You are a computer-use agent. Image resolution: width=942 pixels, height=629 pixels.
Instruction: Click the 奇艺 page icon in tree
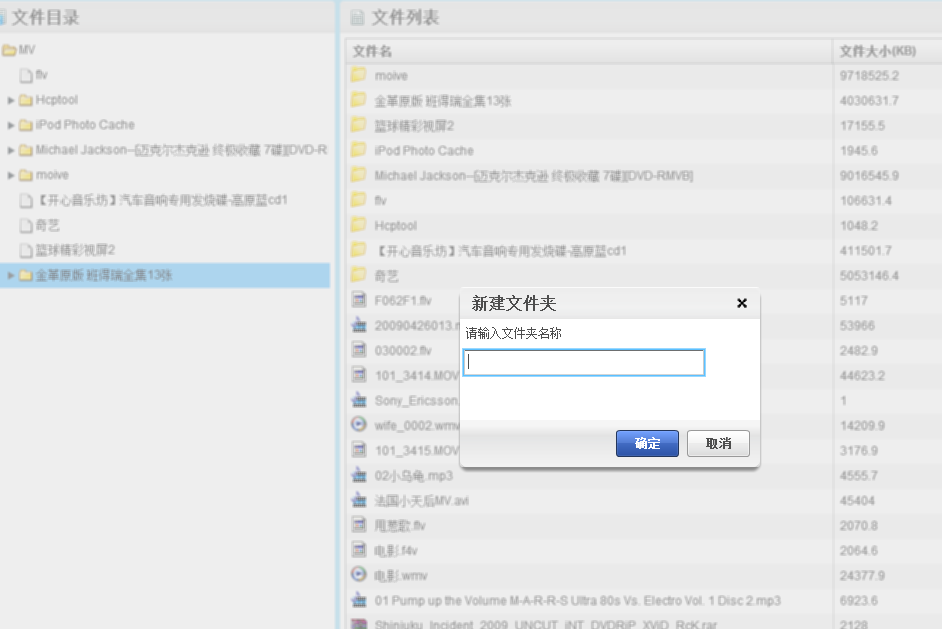[x=26, y=225]
